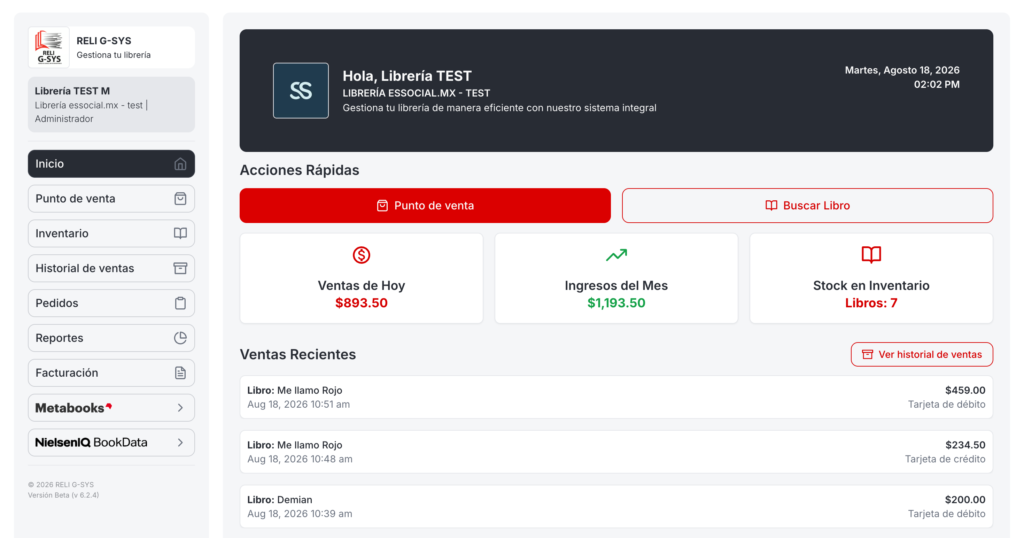Open the Stock en Inventario card
Screen dimensions: 1024x538
pyautogui.click(x=871, y=278)
